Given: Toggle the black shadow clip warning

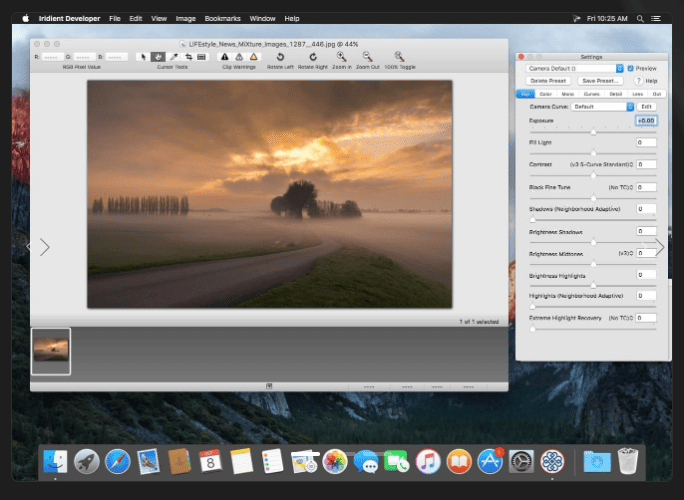Looking at the screenshot, I should pos(225,57).
